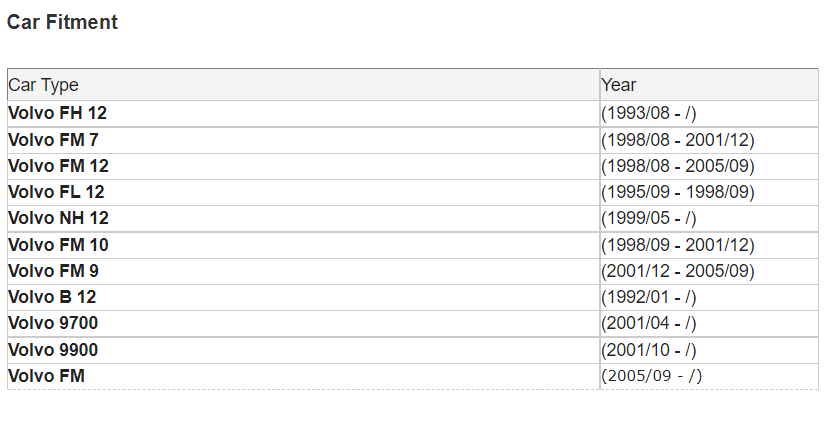Click the Volvo 9900 cell
Viewport: 833px width, 426px height.
303,351
